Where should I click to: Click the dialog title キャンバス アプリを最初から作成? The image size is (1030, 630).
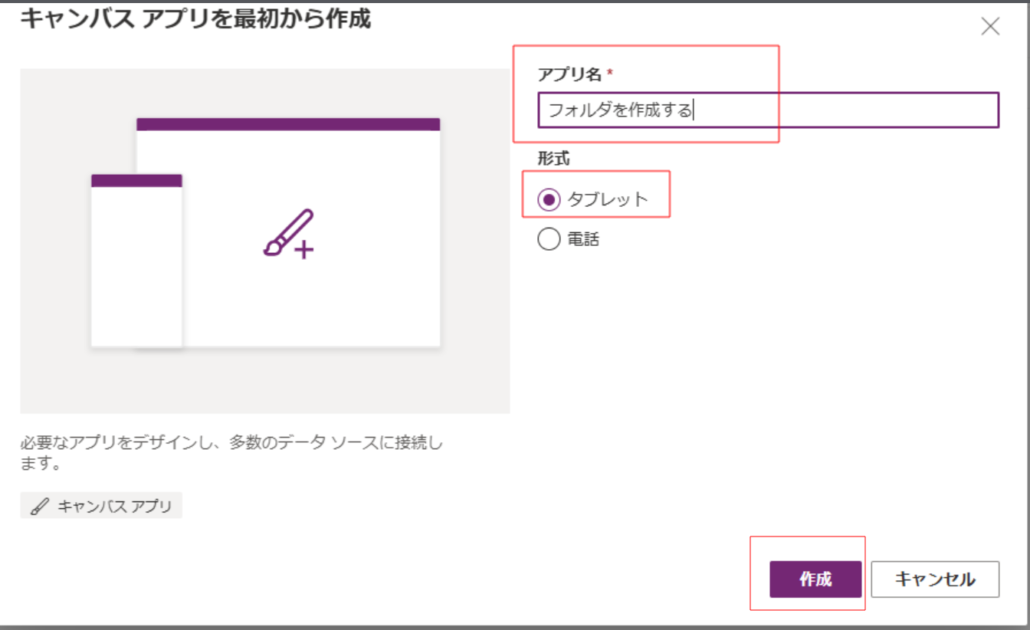click(196, 19)
